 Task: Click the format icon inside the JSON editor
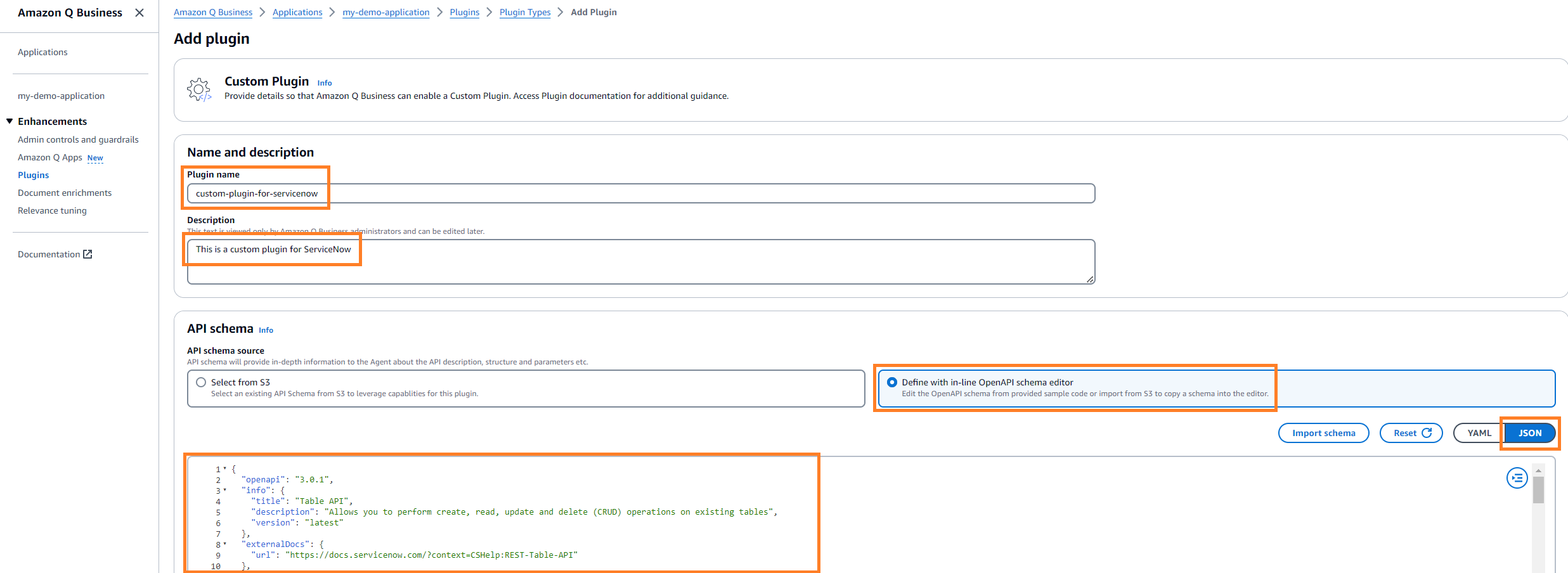pos(1517,478)
